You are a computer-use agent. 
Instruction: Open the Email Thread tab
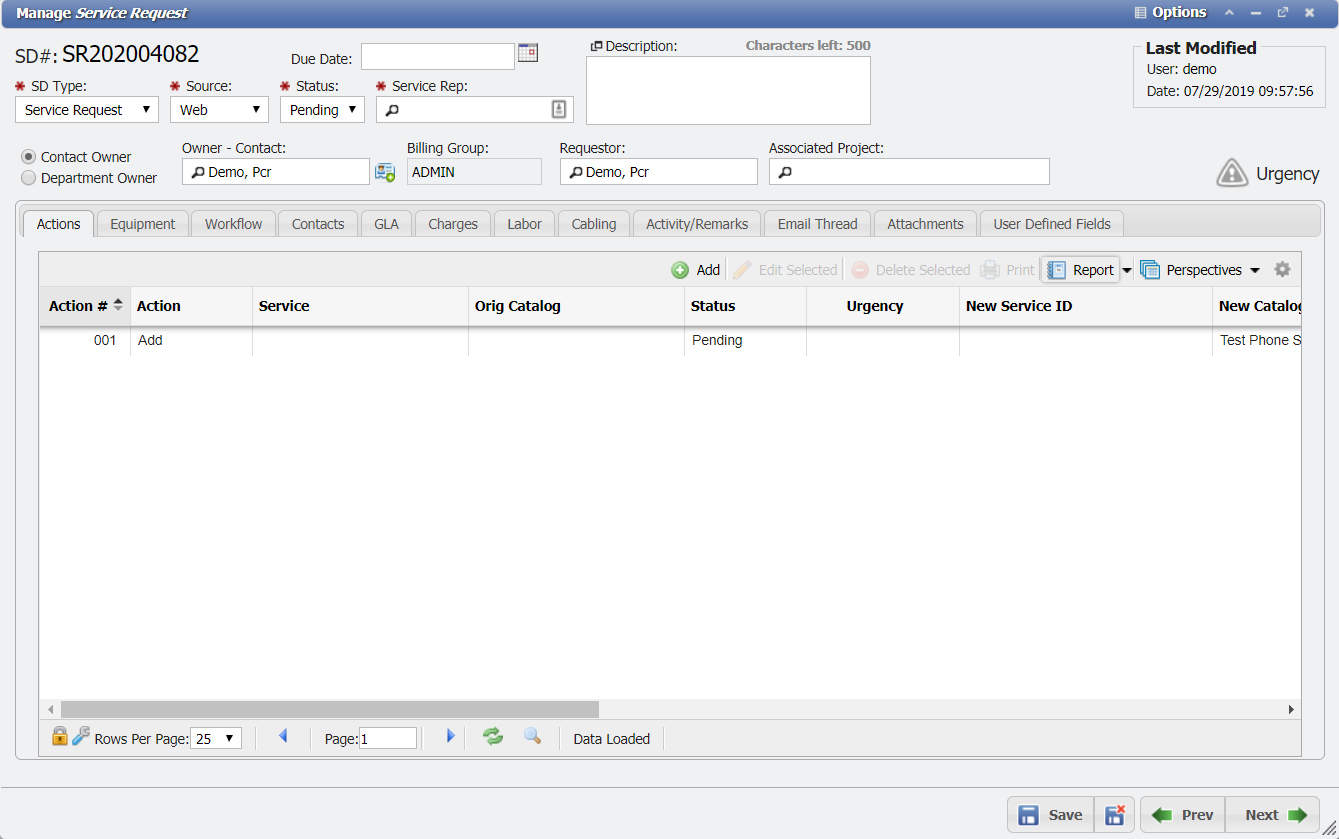click(817, 223)
